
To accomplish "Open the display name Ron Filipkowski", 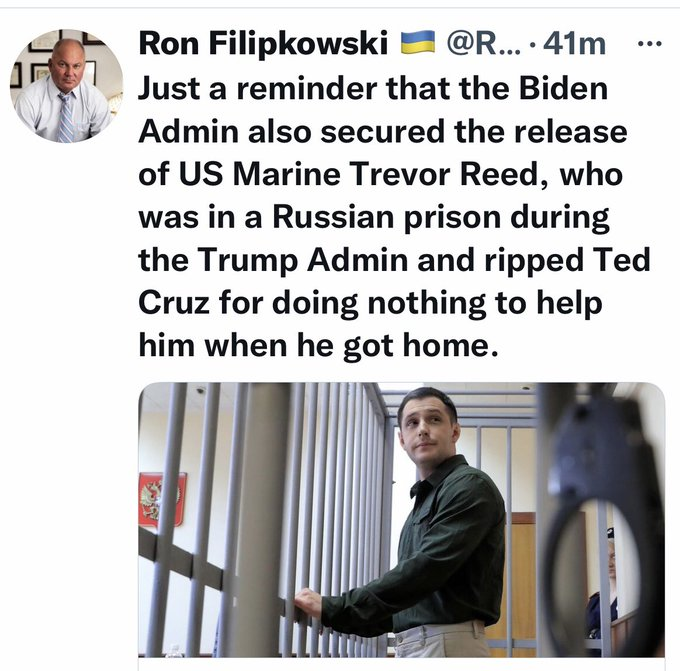I will 263,43.
